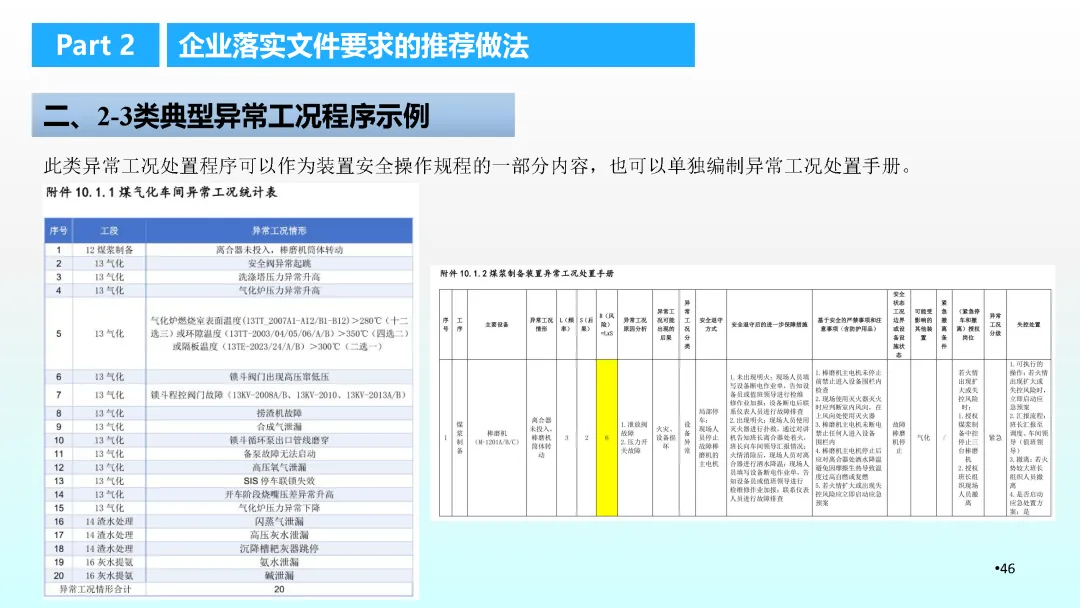Click the '工段' column header

tap(109, 231)
